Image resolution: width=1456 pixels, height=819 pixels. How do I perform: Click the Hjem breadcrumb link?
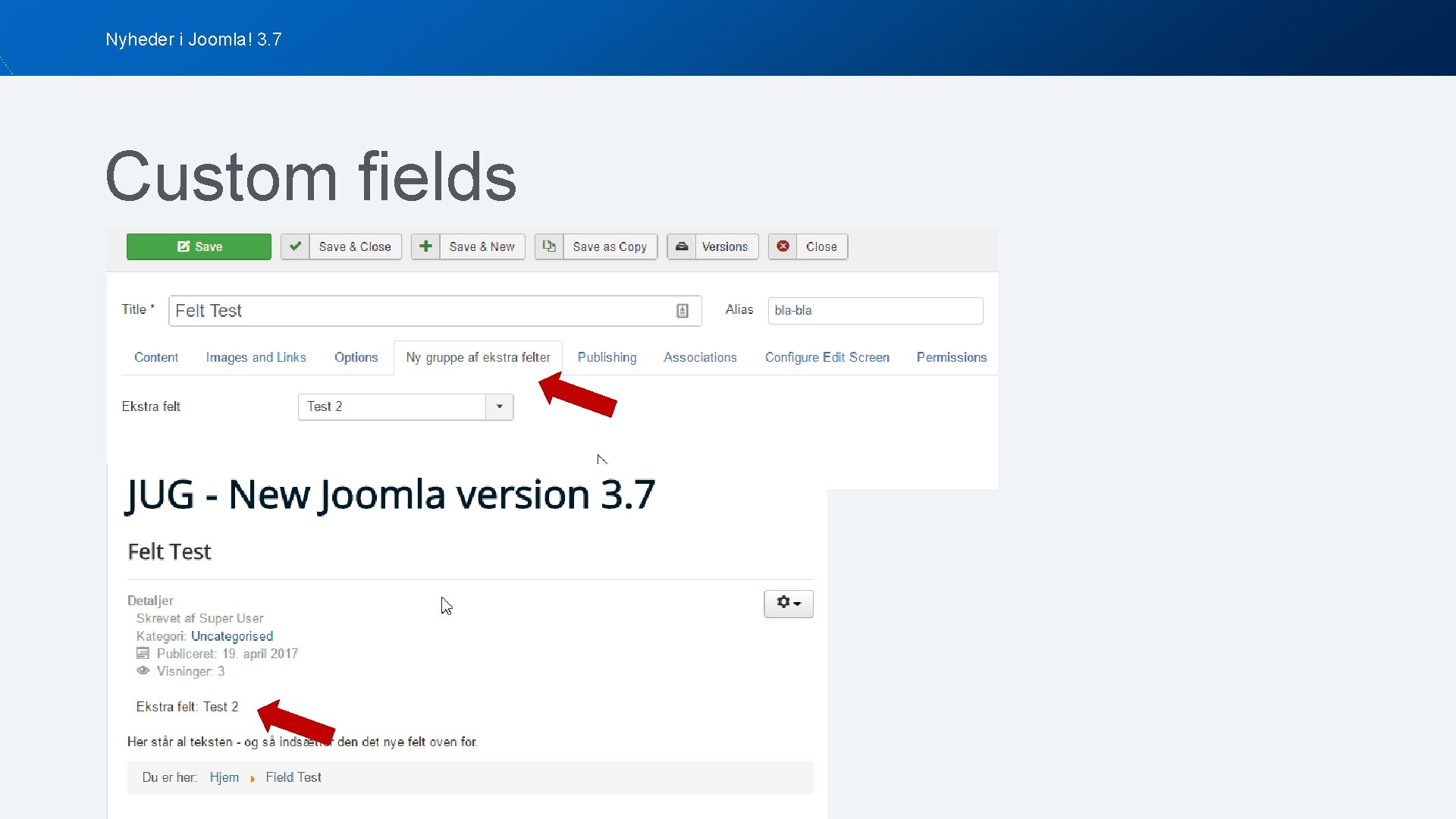pos(224,777)
